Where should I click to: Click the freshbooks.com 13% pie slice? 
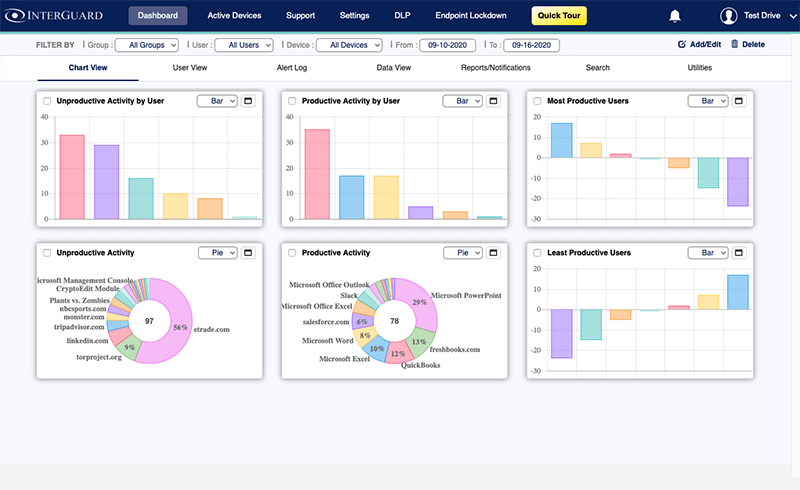419,342
